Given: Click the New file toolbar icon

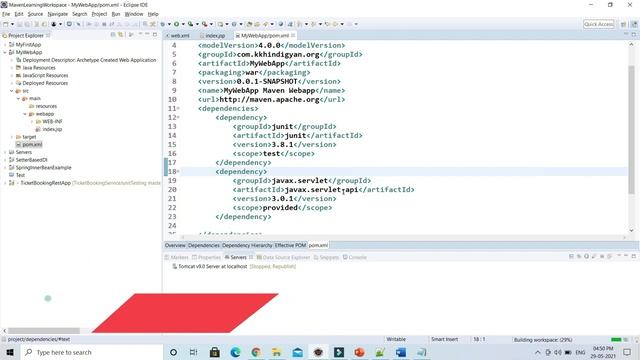Looking at the screenshot, I should [6, 24].
